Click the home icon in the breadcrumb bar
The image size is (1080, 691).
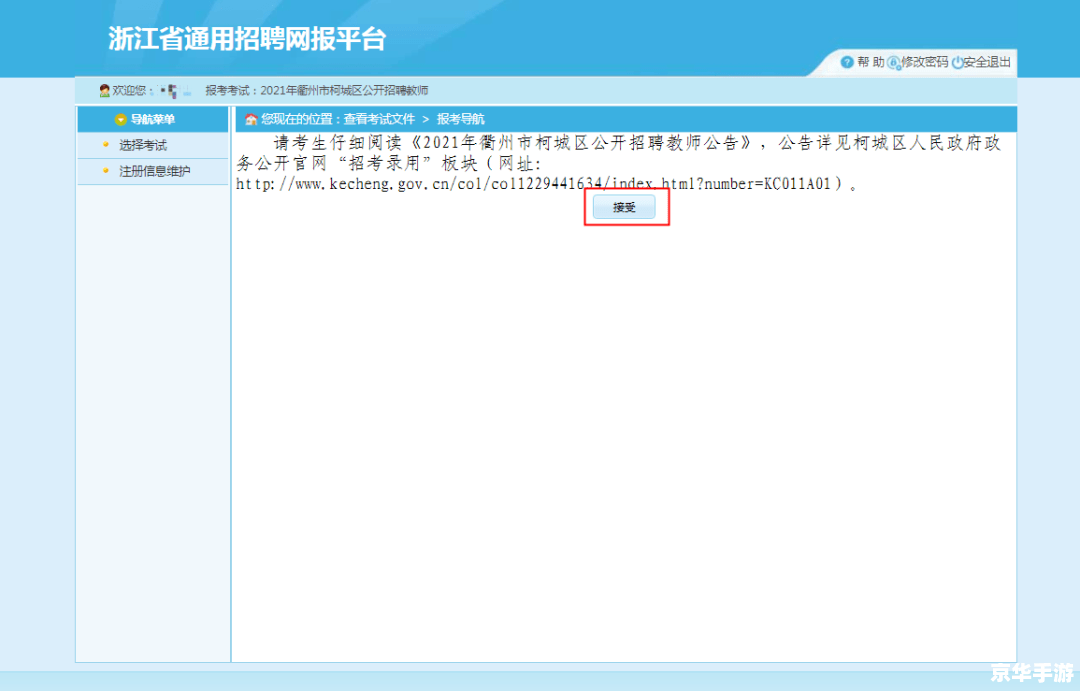pos(250,119)
